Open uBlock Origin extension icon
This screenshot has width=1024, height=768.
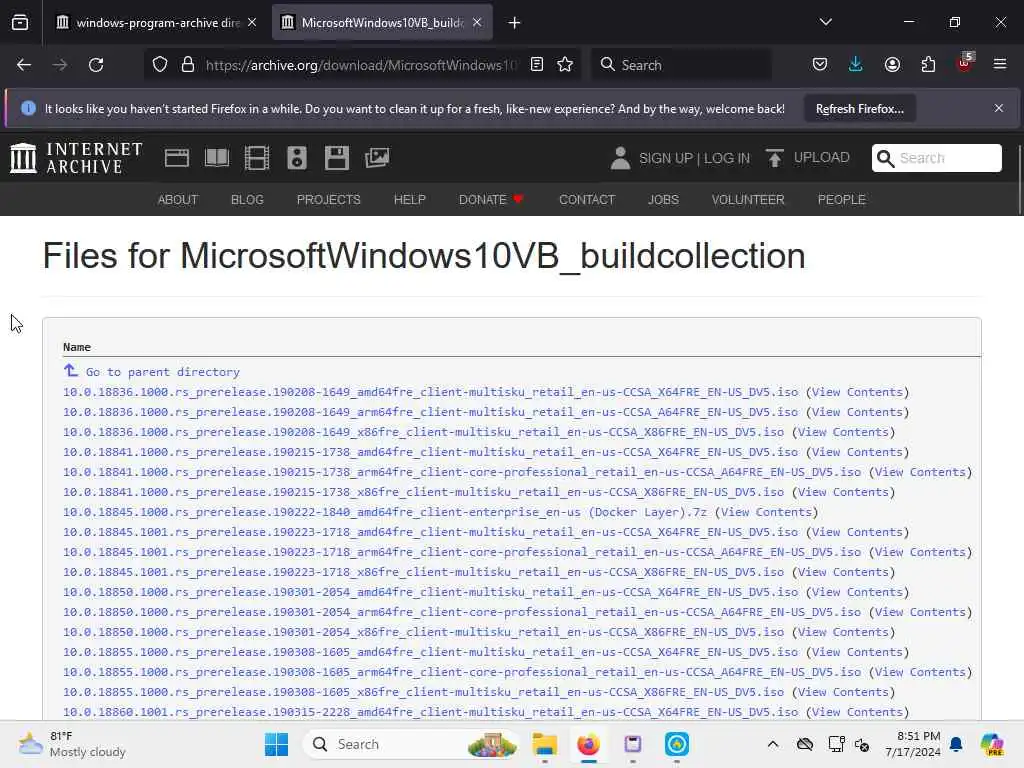coord(965,63)
